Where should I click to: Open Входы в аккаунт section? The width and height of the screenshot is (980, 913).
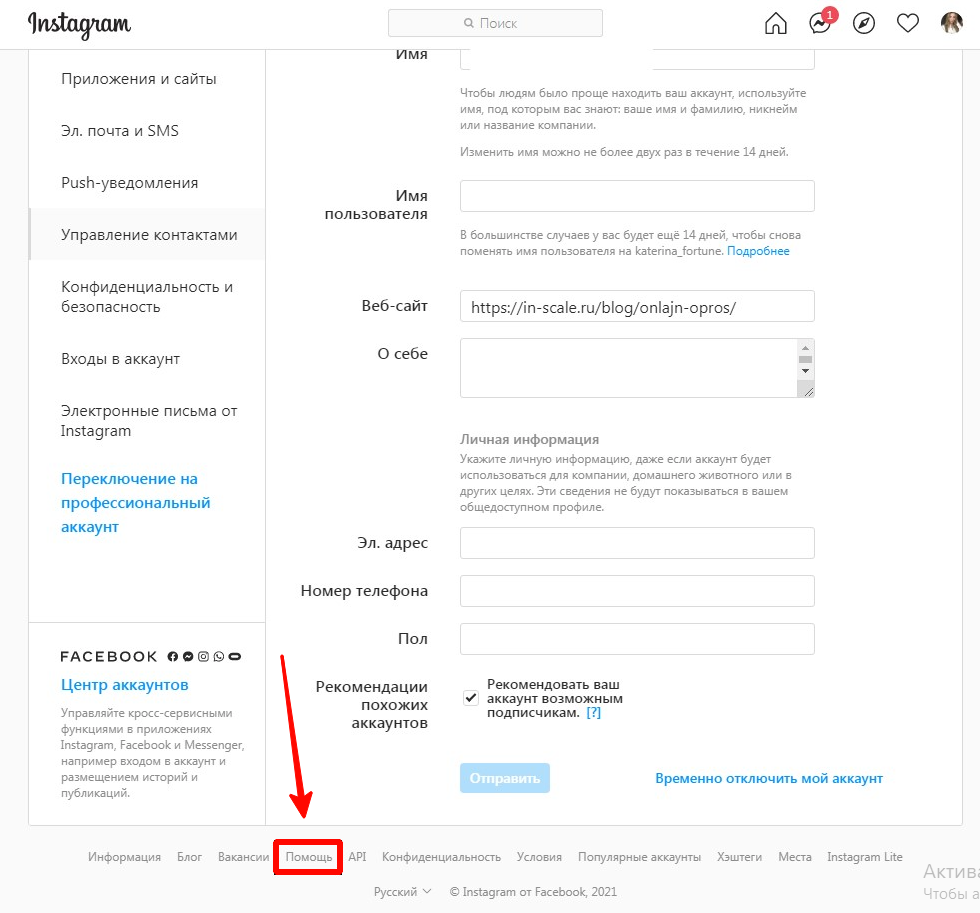(x=121, y=359)
